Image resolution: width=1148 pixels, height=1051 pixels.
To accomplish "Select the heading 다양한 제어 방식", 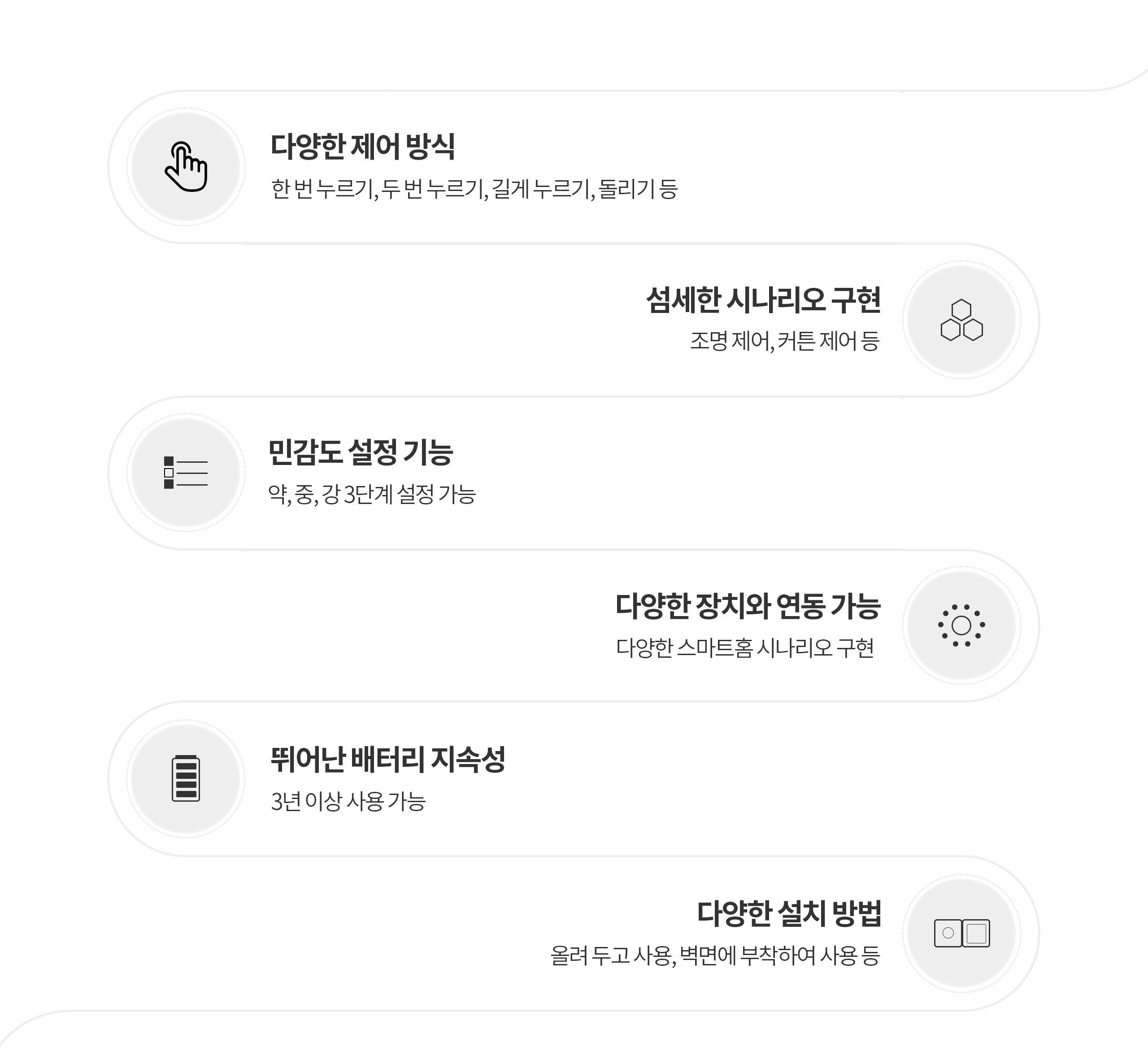I will coord(363,146).
